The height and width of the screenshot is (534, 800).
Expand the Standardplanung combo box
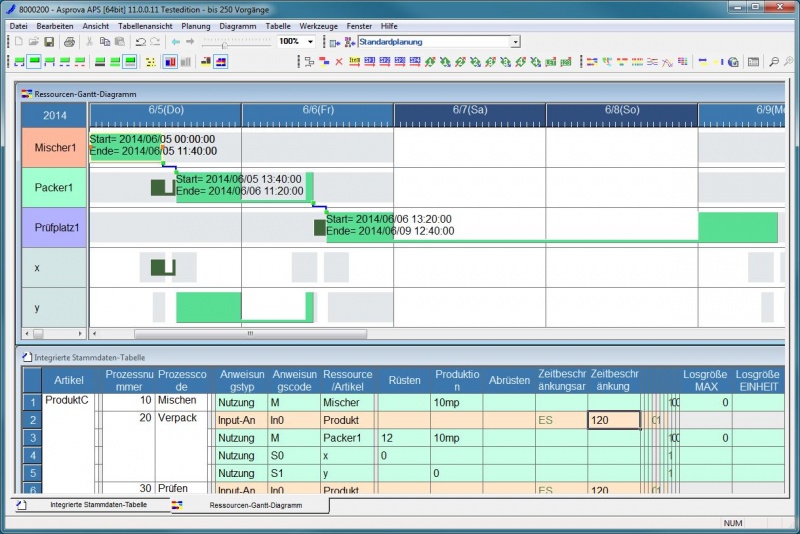pyautogui.click(x=515, y=42)
